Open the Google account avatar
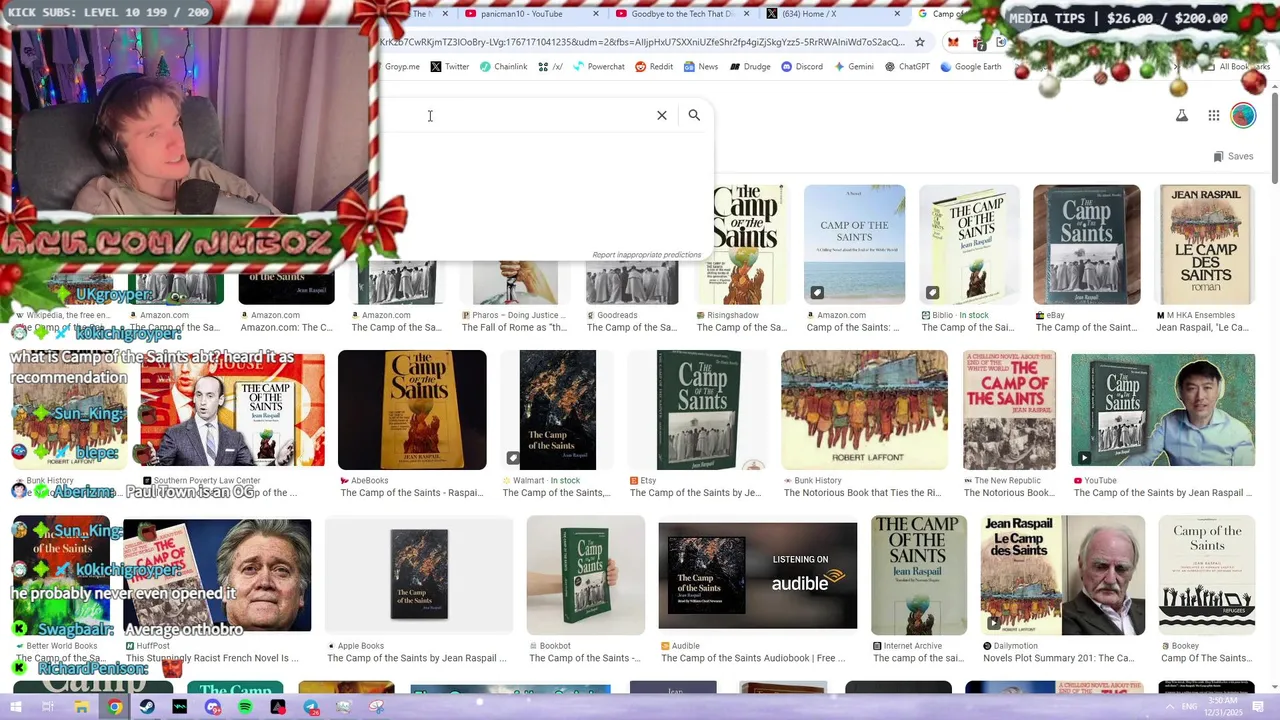The height and width of the screenshot is (720, 1280). tap(1243, 116)
